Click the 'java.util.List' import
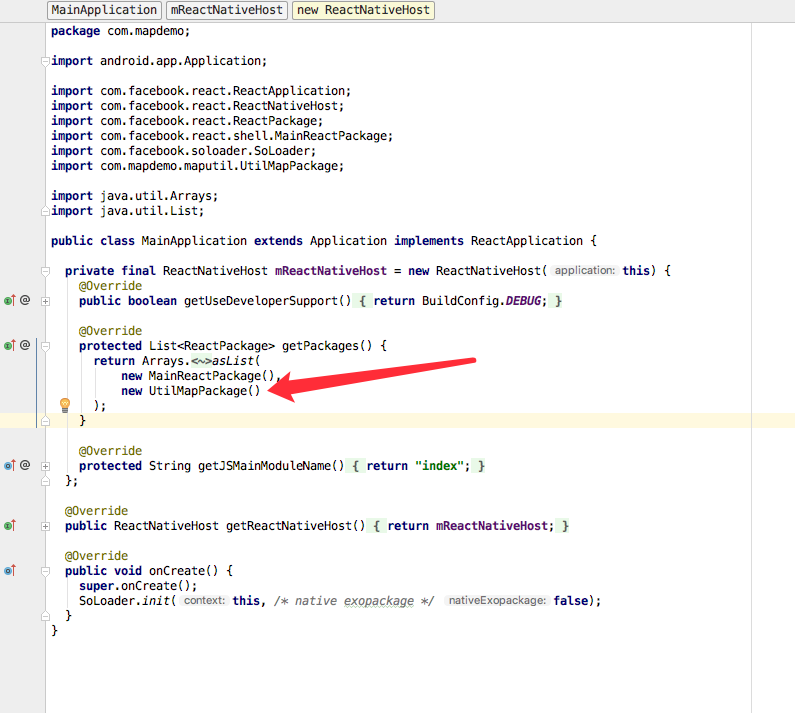This screenshot has width=795, height=713. [149, 211]
